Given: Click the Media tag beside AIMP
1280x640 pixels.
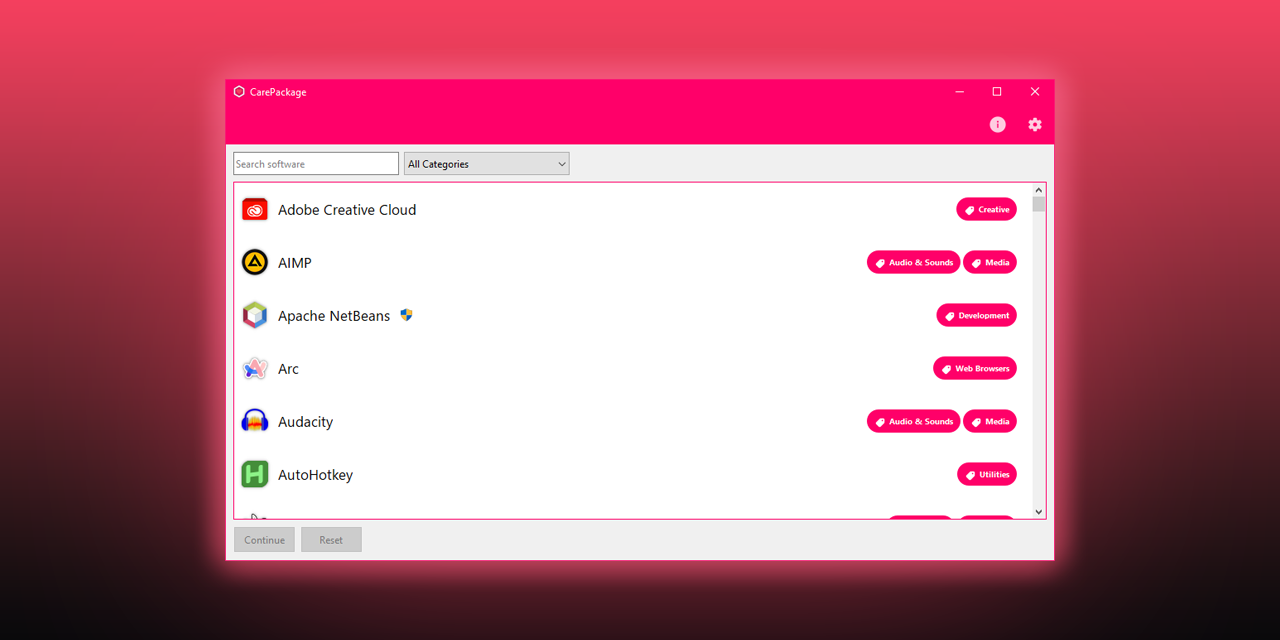Looking at the screenshot, I should click(x=989, y=262).
